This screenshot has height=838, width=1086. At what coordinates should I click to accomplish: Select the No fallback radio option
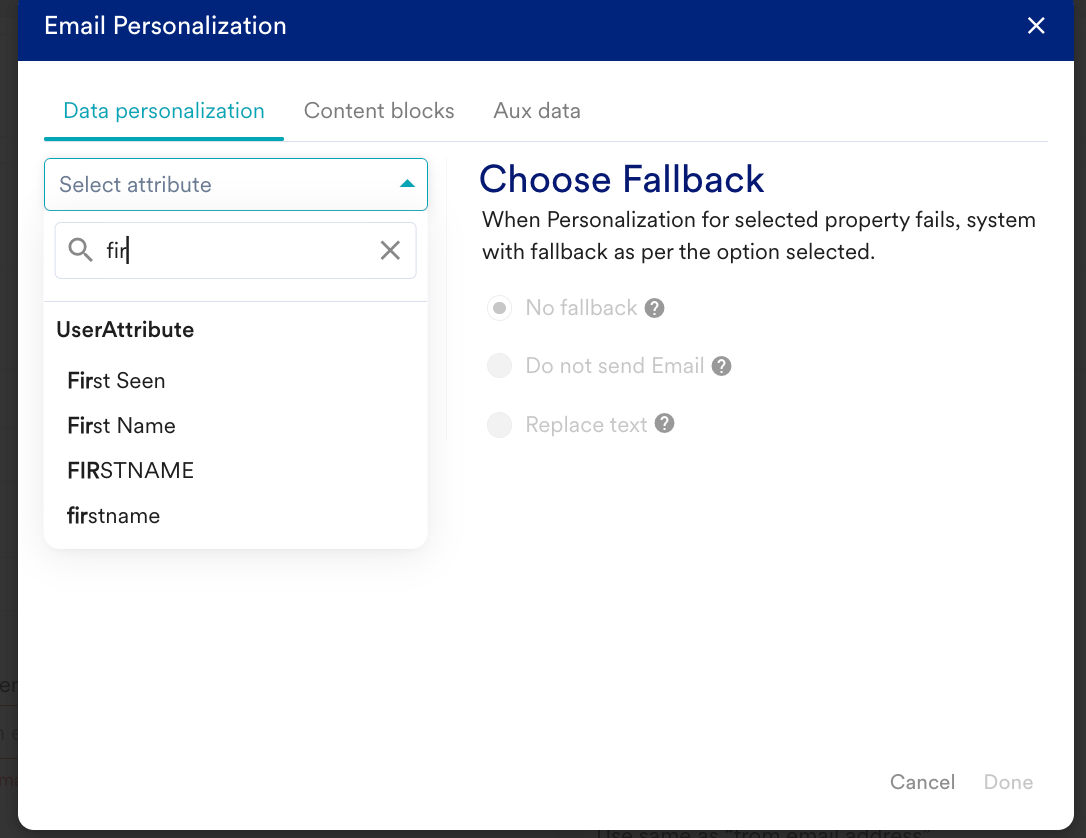pos(499,308)
